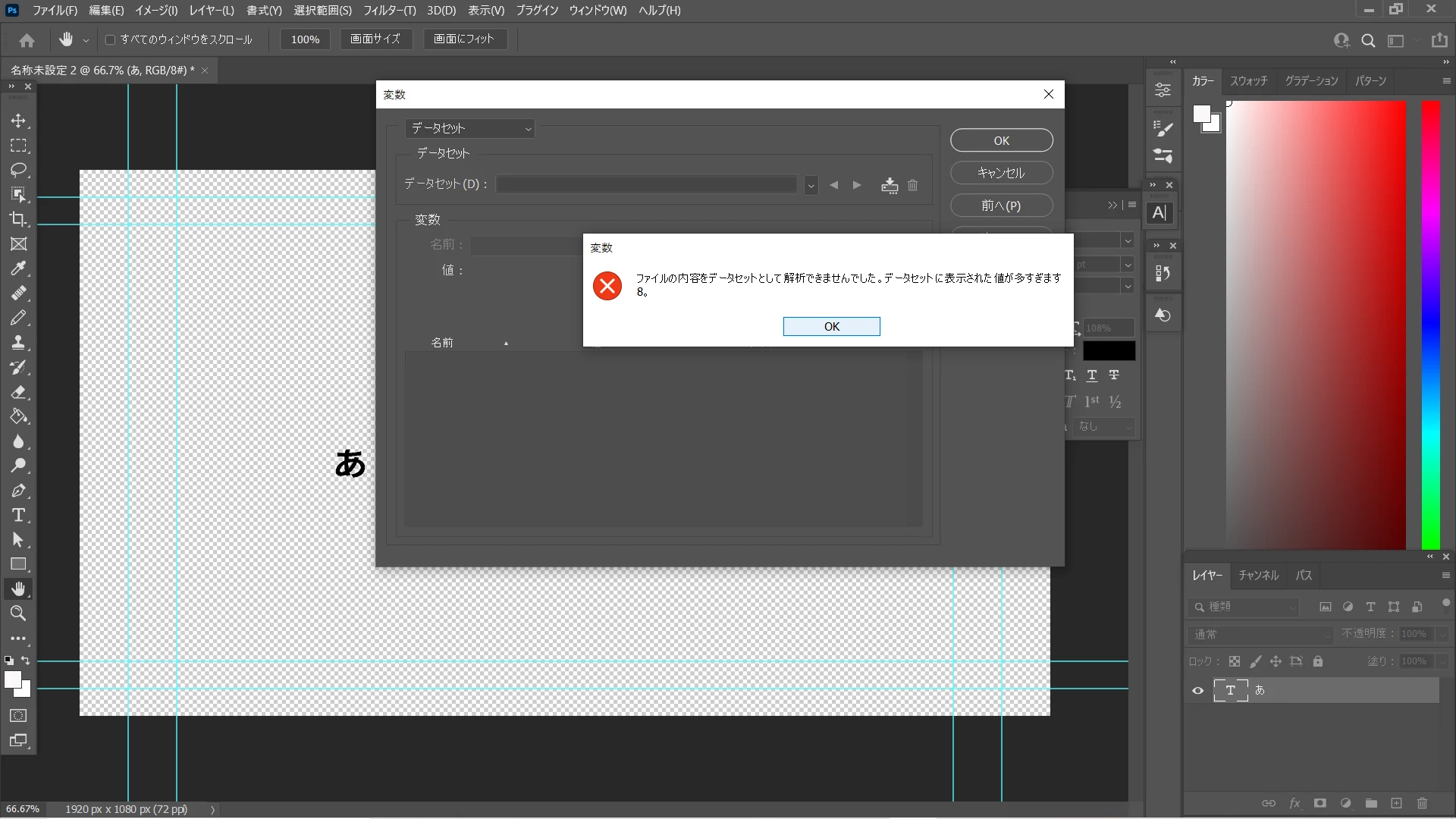Enable すべてのウィンドウをスクロール checkbox

111,39
